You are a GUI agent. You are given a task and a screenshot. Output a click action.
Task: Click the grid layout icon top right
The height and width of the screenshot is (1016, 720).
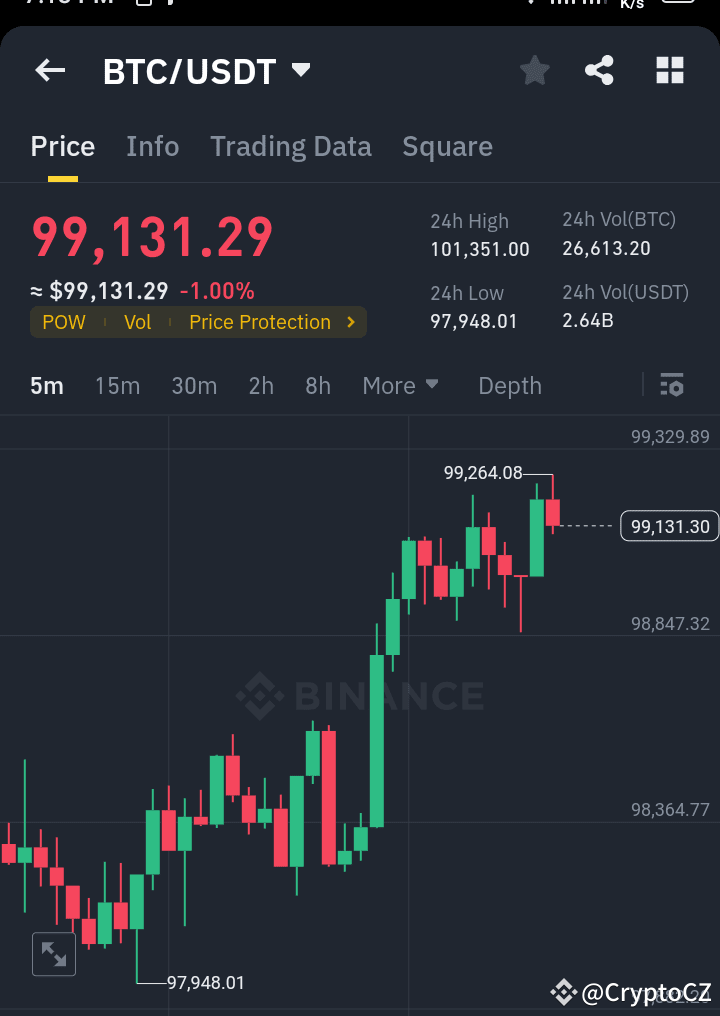point(668,70)
